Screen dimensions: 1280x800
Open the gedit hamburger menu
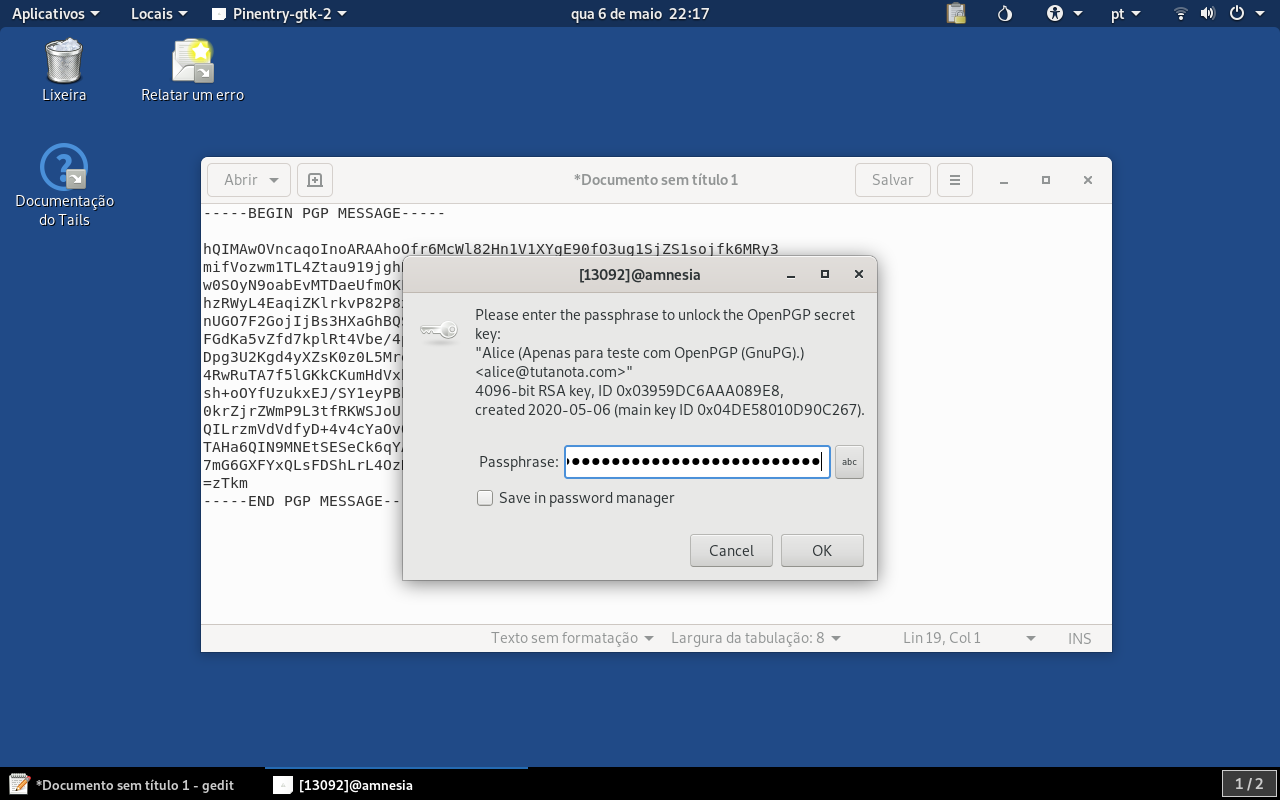(x=955, y=180)
